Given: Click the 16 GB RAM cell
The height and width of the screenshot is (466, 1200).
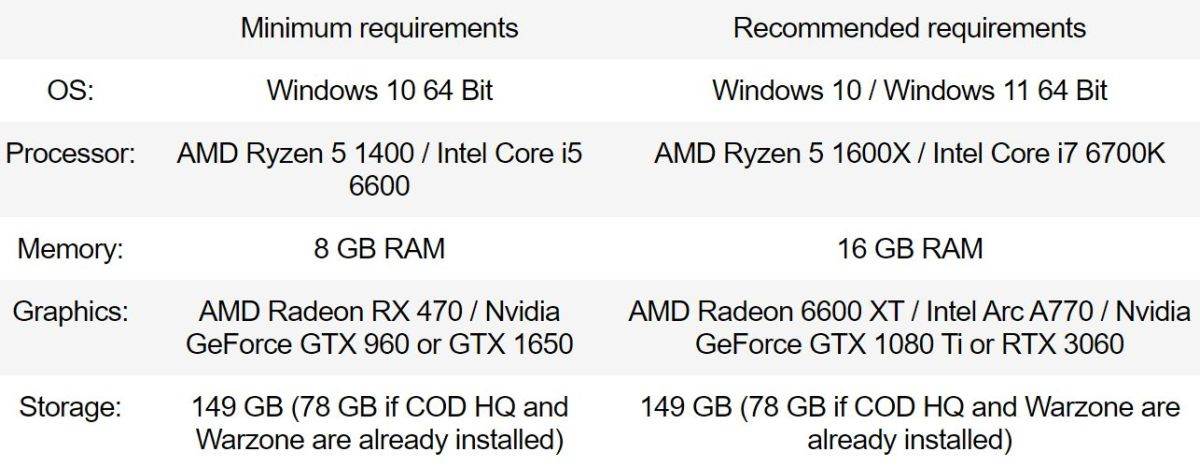Looking at the screenshot, I should click(909, 247).
